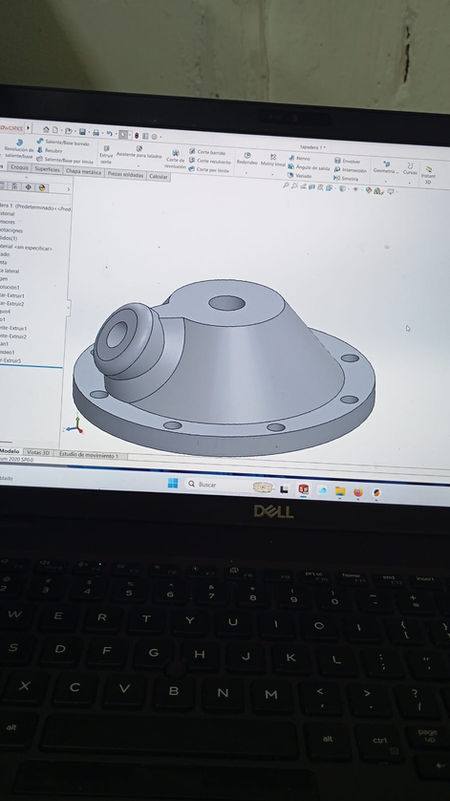
Task: Click the Windows Start button on the taskbar
Action: point(173,483)
